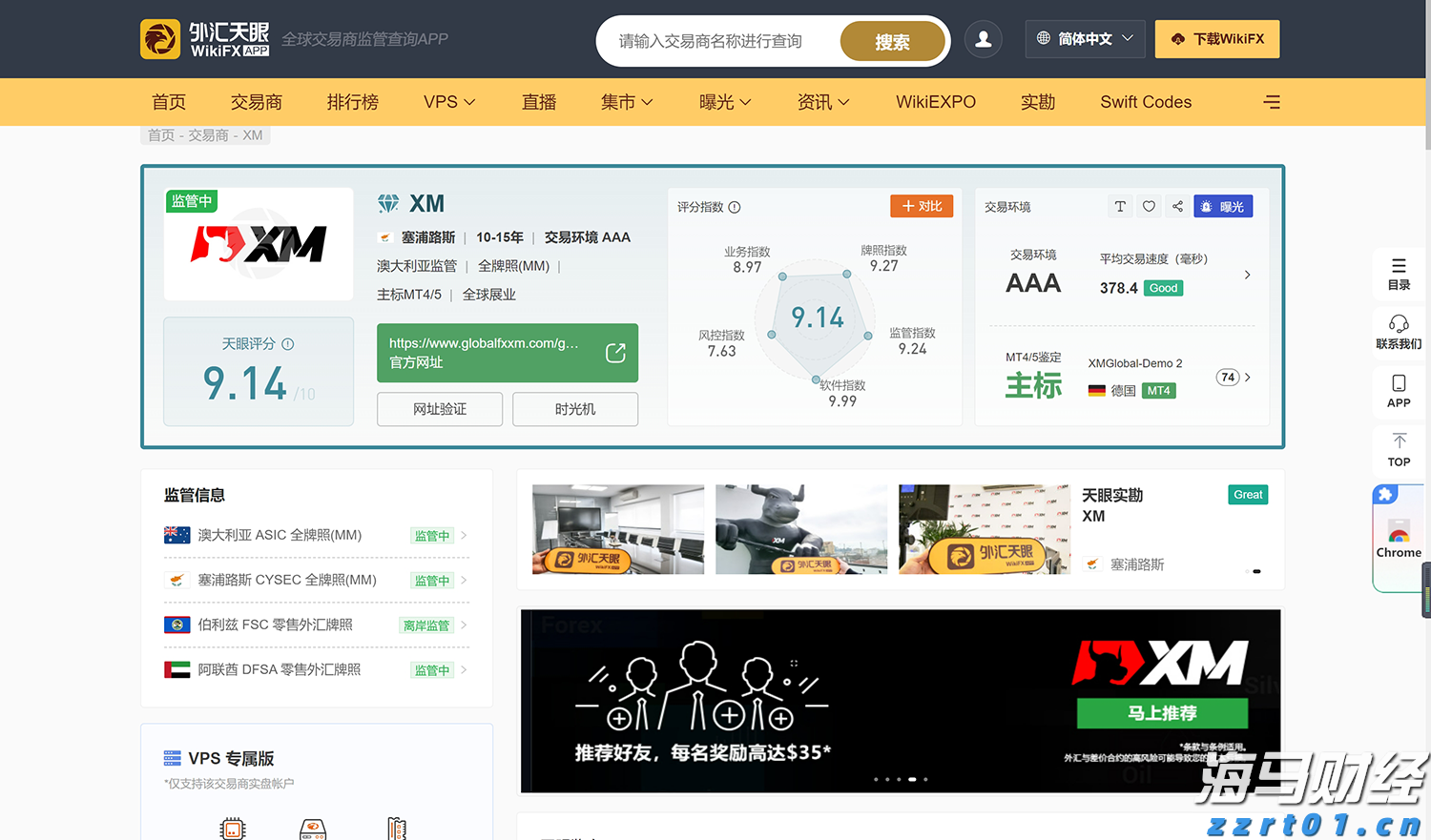Click the first XM office photo thumbnail
This screenshot has height=840, width=1431.
pyautogui.click(x=617, y=529)
